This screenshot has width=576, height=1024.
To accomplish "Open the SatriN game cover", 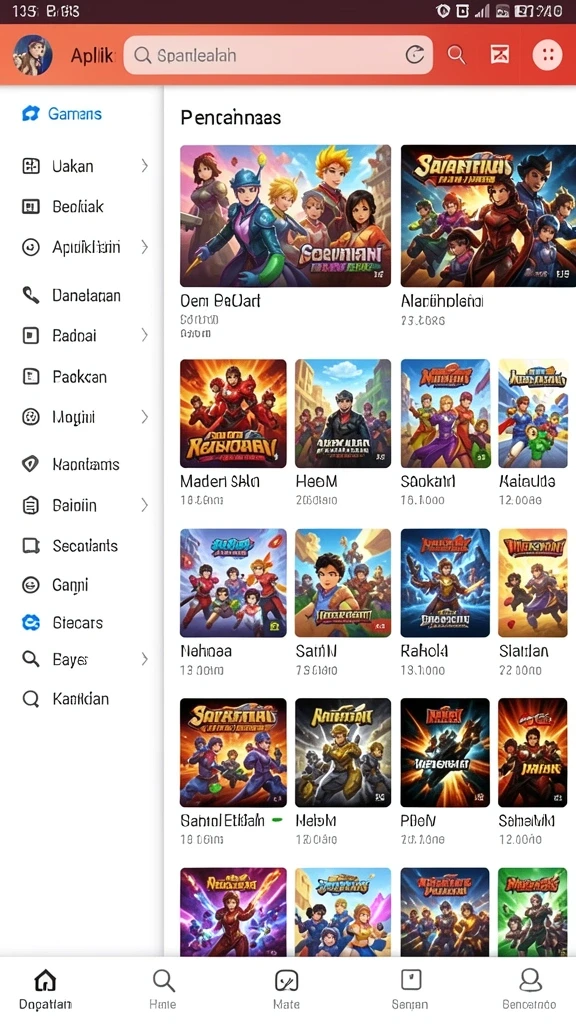I will click(x=343, y=583).
